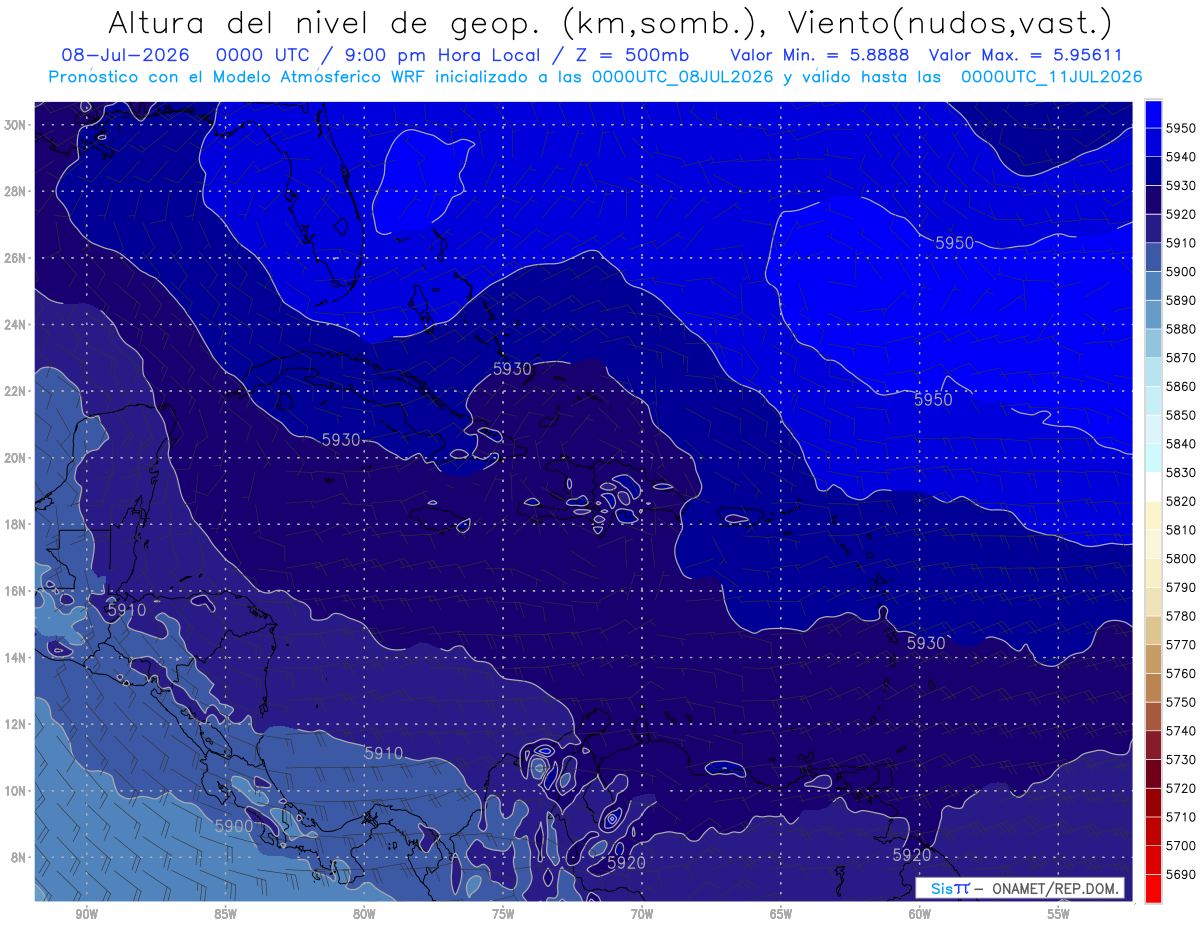Click the 24N latitude axis label
The width and height of the screenshot is (1200, 927).
point(16,325)
